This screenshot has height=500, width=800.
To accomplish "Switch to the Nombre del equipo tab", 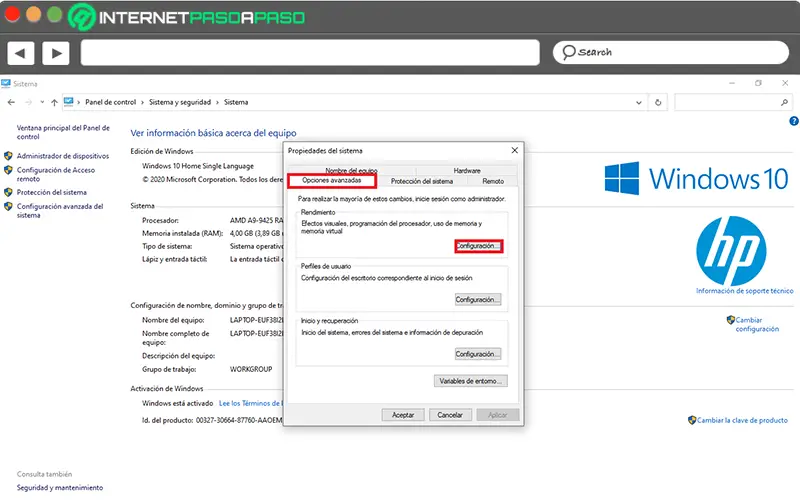I will click(x=352, y=170).
